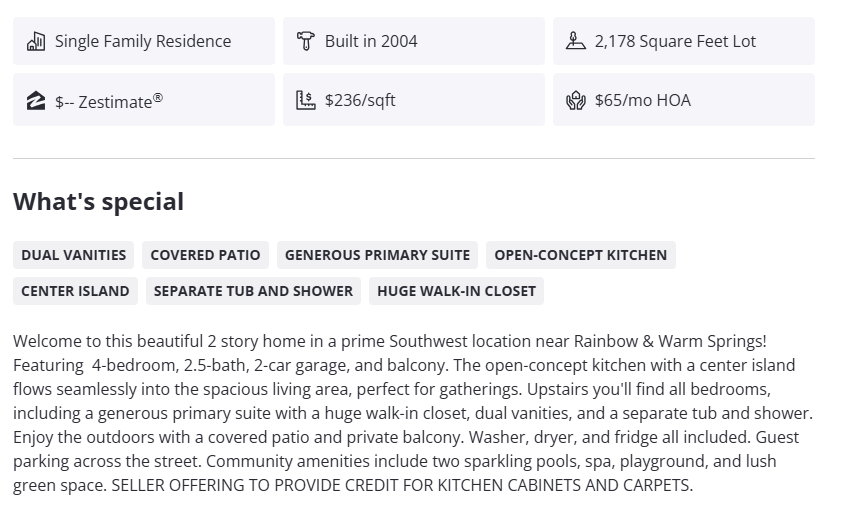This screenshot has width=853, height=505.
Task: Select the DUAL VANITIES tag
Action: tap(74, 255)
